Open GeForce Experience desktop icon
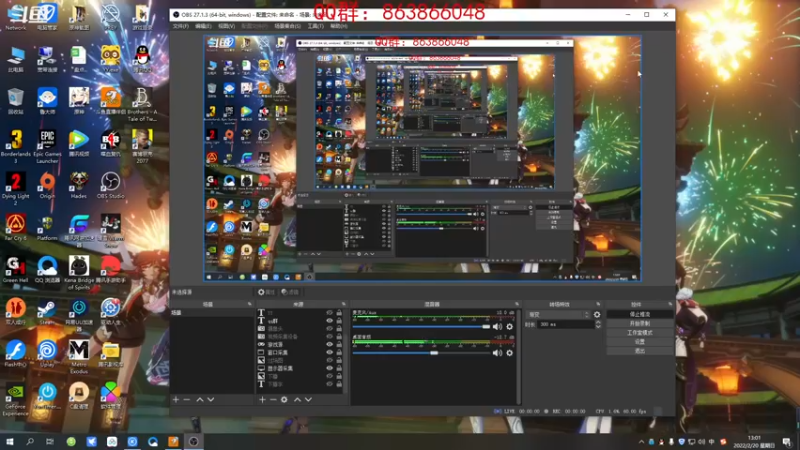800x450 pixels. tap(15, 401)
